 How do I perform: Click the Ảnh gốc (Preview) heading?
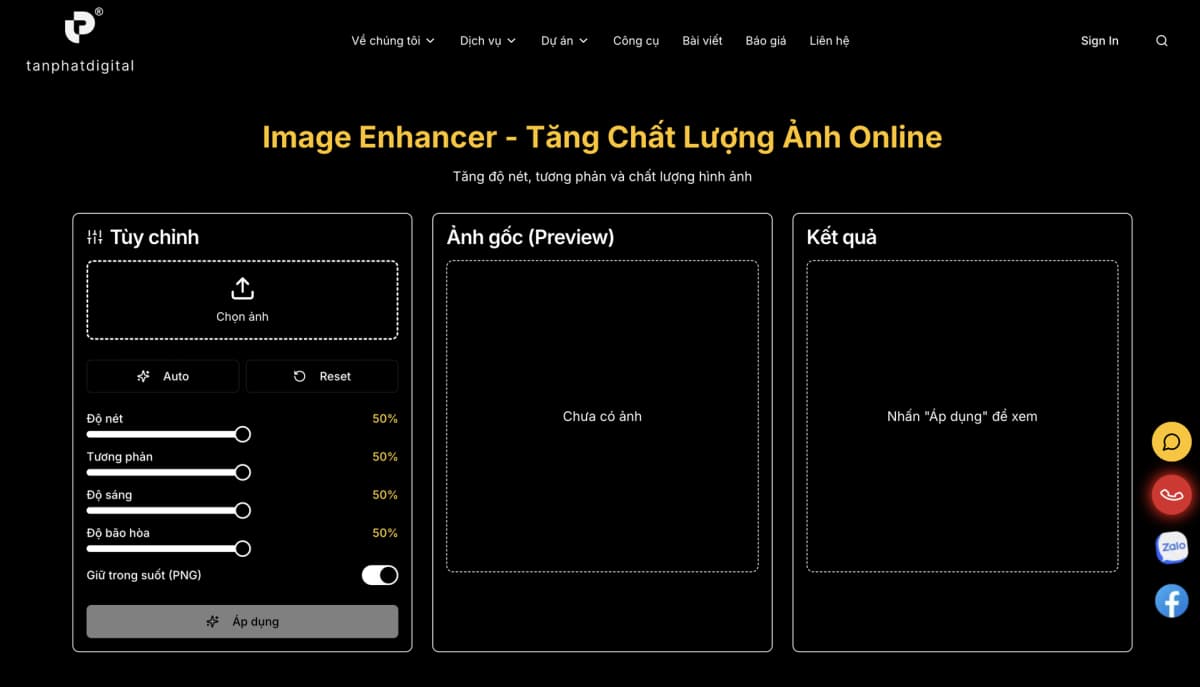[530, 237]
